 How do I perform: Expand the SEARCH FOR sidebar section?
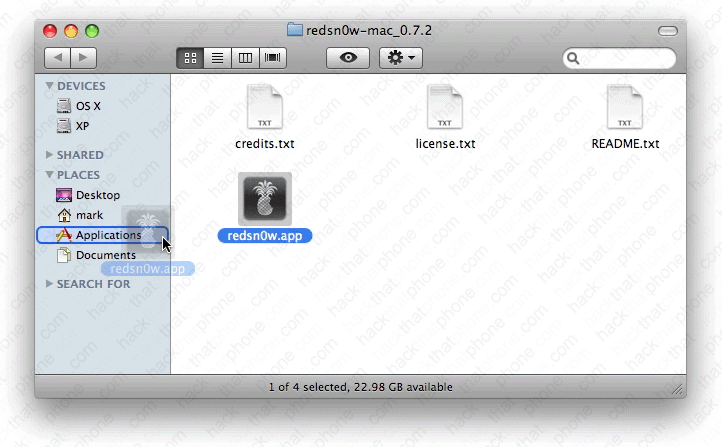click(50, 284)
